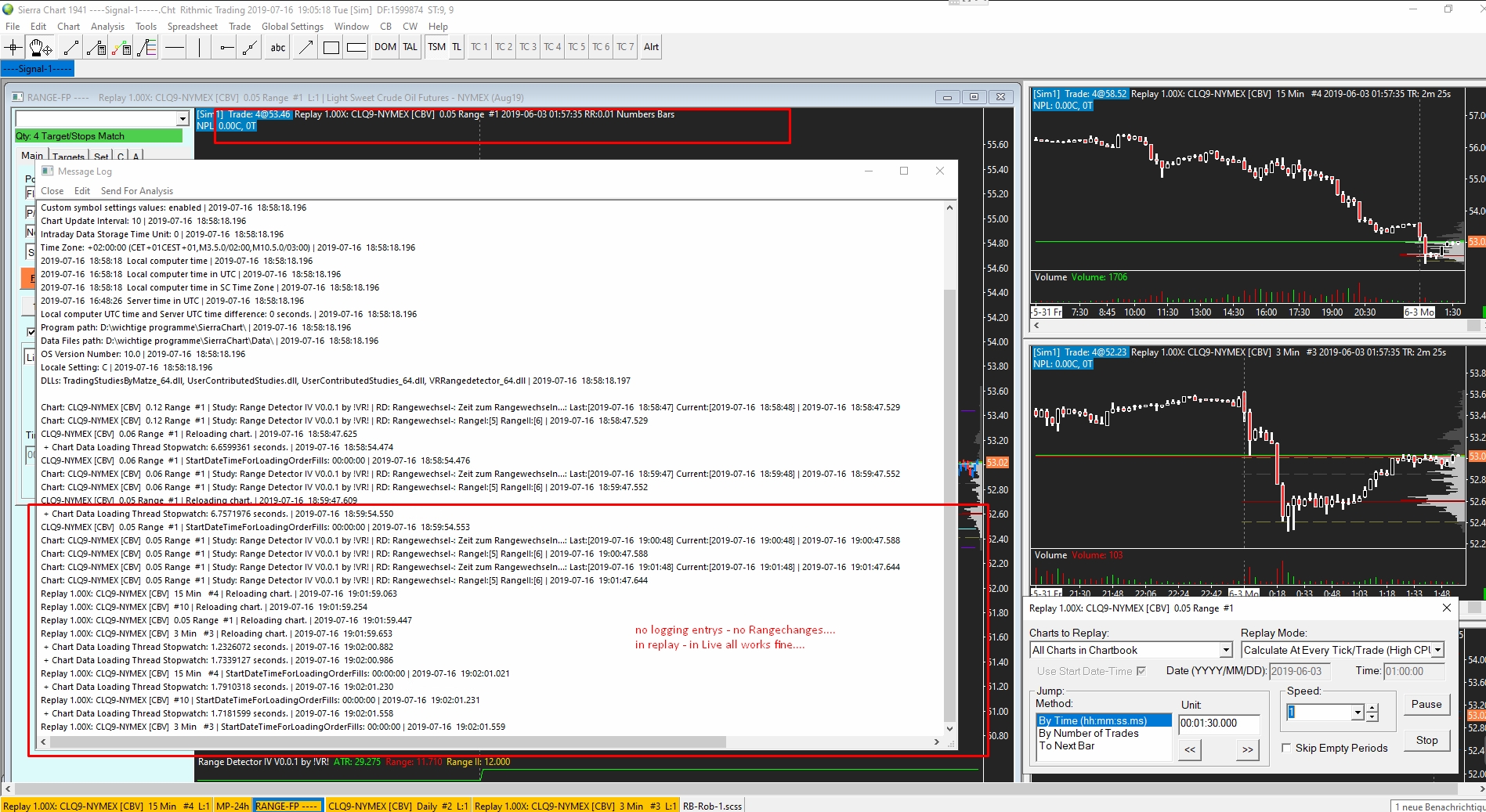Click the TAL toolbar button
Screen dimensions: 1486x812
click(410, 47)
